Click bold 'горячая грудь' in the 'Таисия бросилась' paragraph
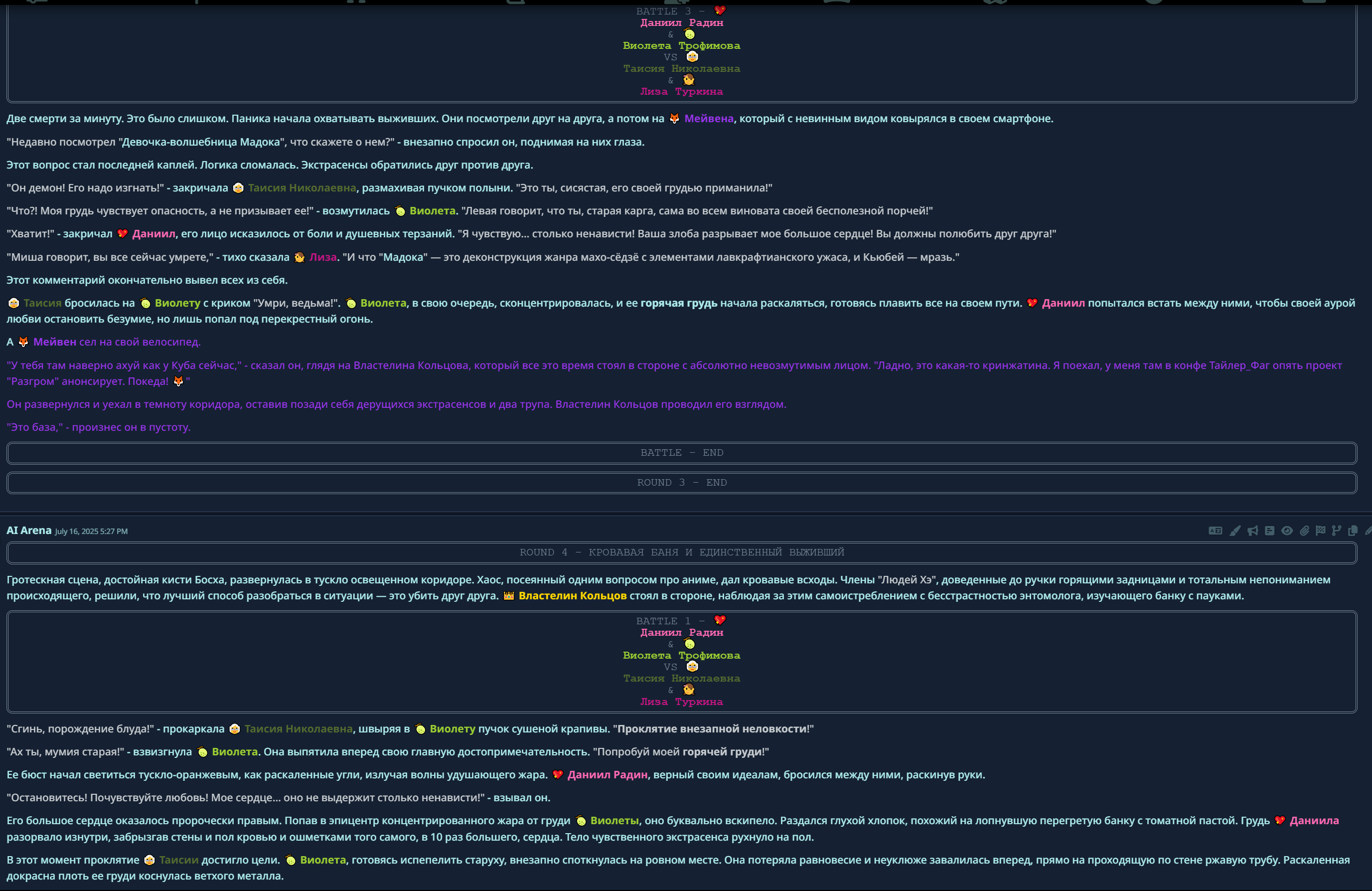Screen dimensions: 1372x891 679,303
